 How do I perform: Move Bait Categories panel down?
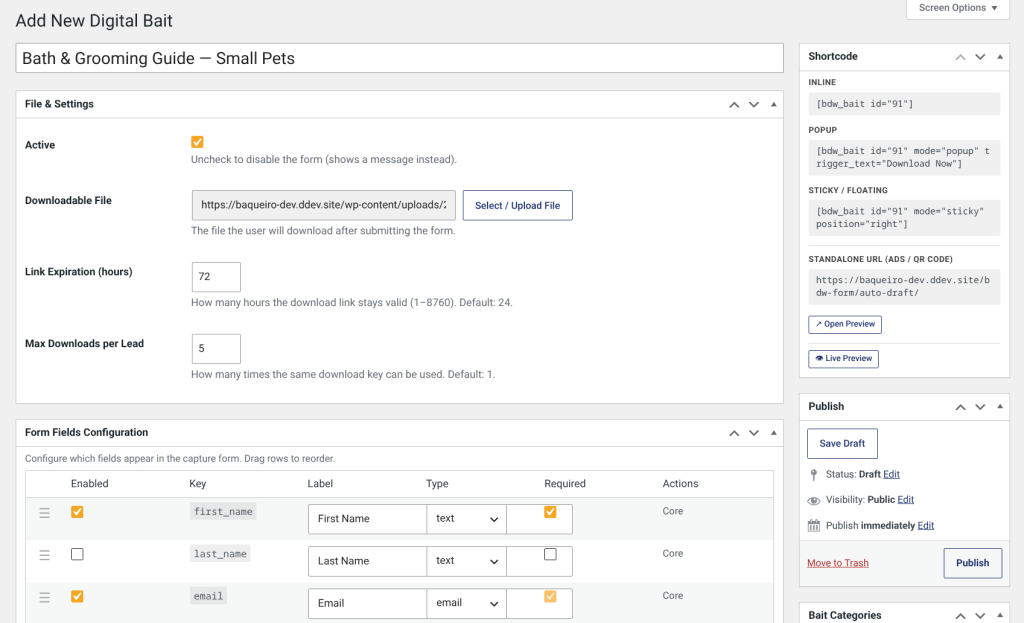980,616
